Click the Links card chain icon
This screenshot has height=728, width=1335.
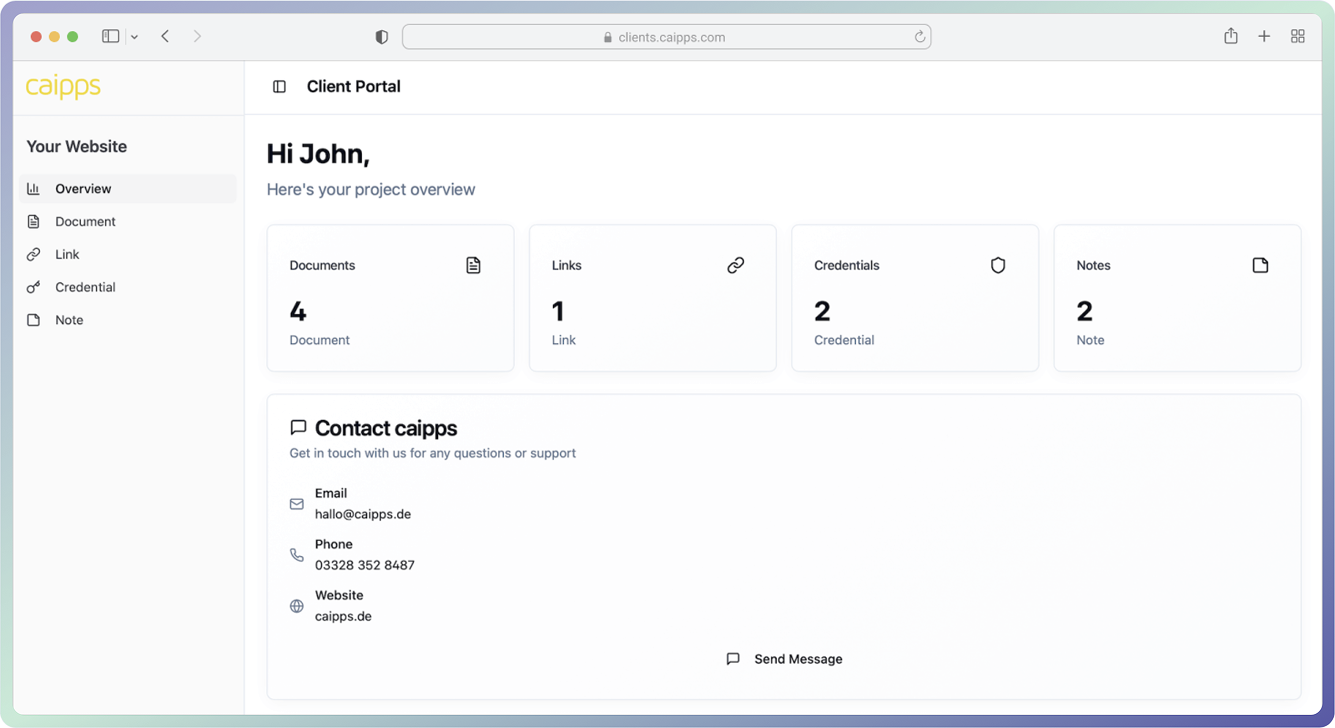(x=736, y=265)
